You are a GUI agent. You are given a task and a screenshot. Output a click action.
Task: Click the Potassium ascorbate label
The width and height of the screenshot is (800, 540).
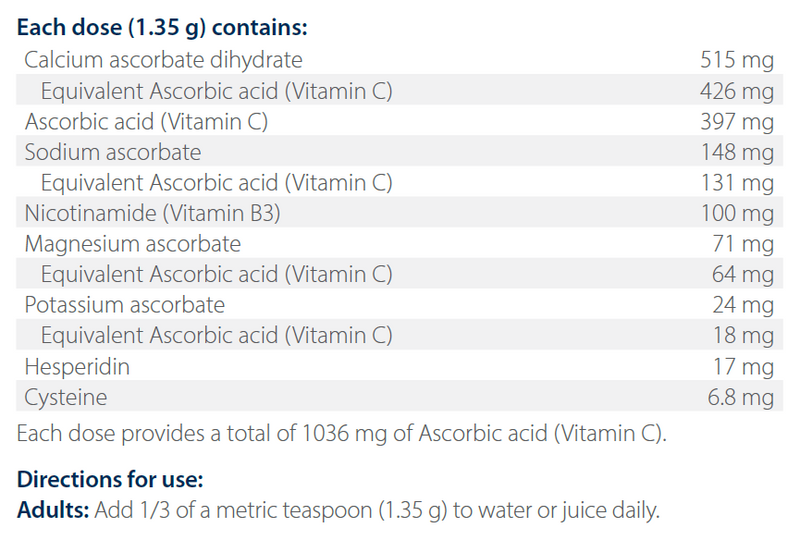124,305
